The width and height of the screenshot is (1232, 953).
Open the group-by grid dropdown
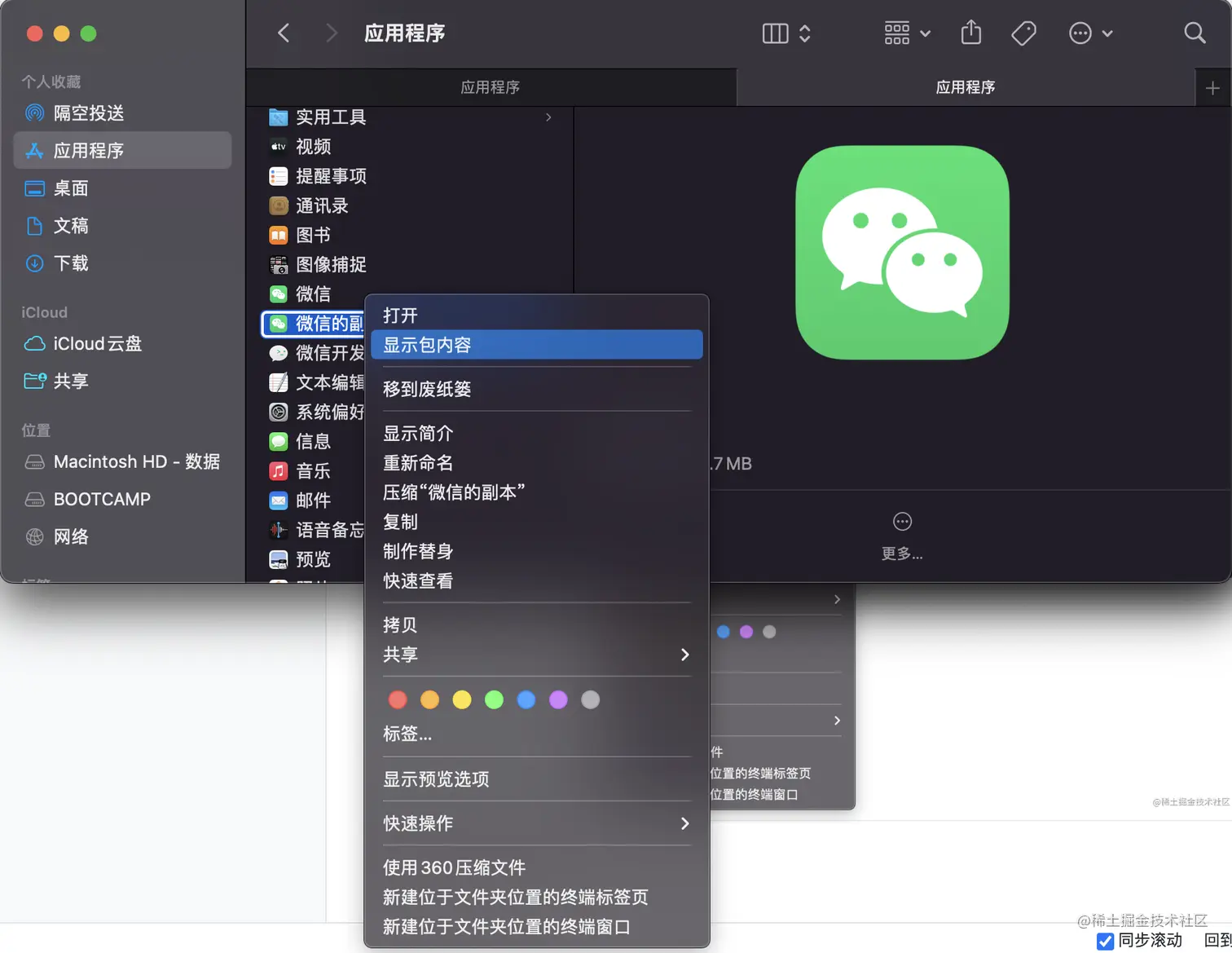pos(908,33)
